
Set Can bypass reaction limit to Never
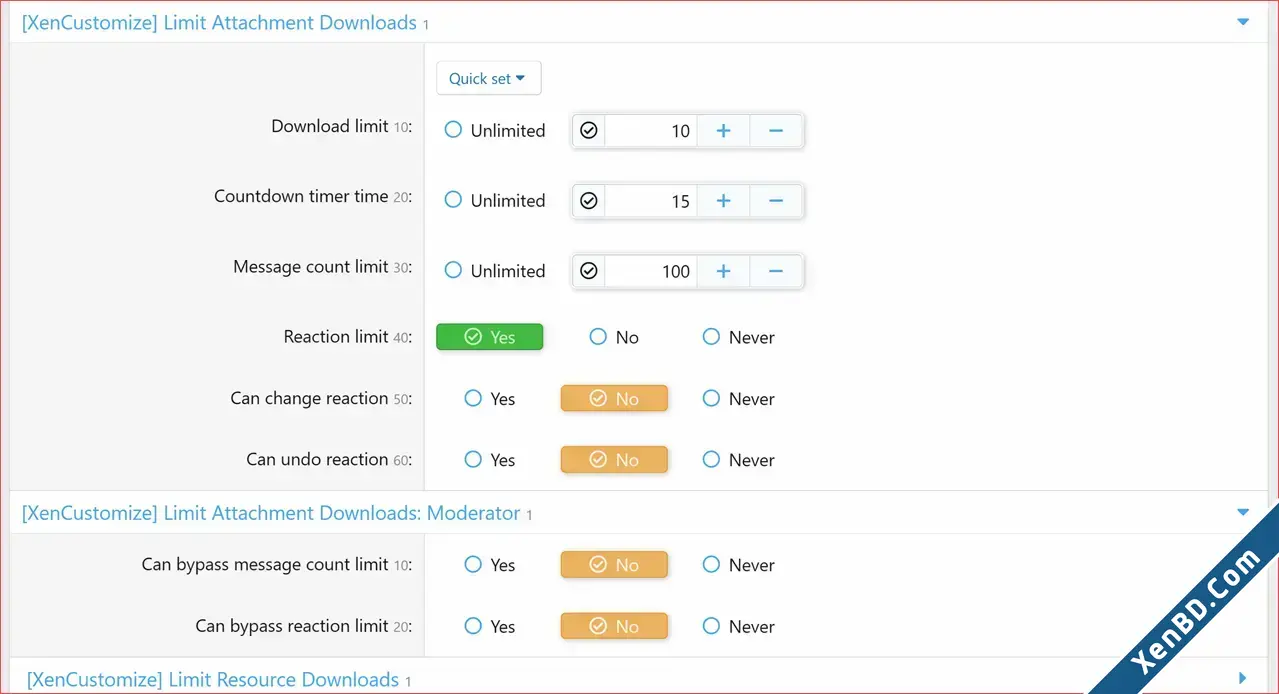point(738,627)
